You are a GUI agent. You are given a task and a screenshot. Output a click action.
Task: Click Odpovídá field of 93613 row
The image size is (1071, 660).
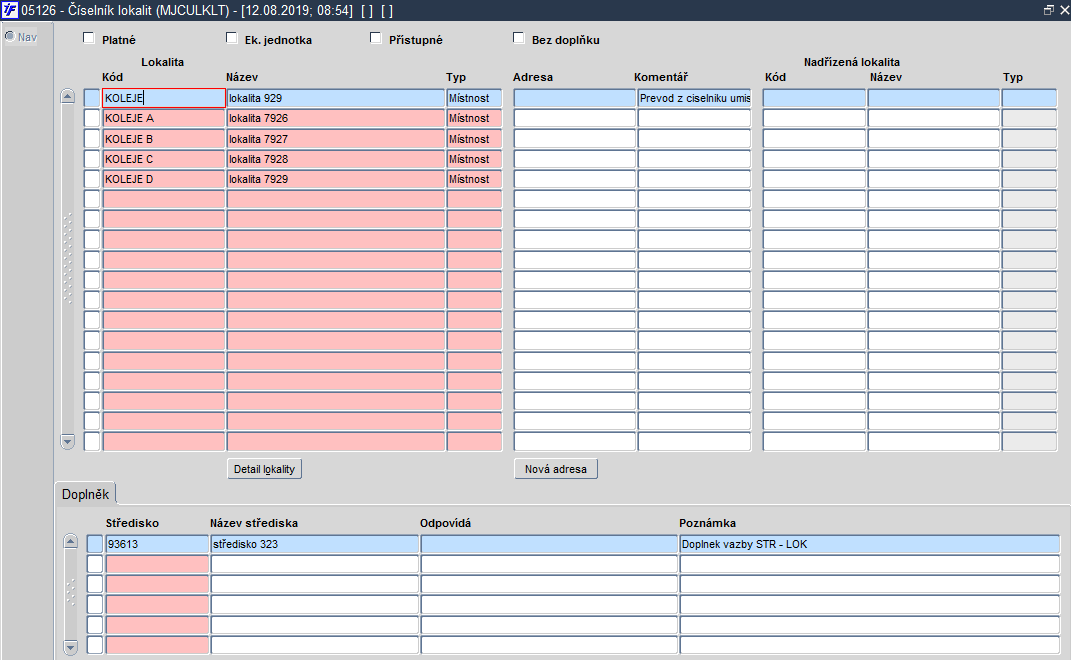[549, 544]
